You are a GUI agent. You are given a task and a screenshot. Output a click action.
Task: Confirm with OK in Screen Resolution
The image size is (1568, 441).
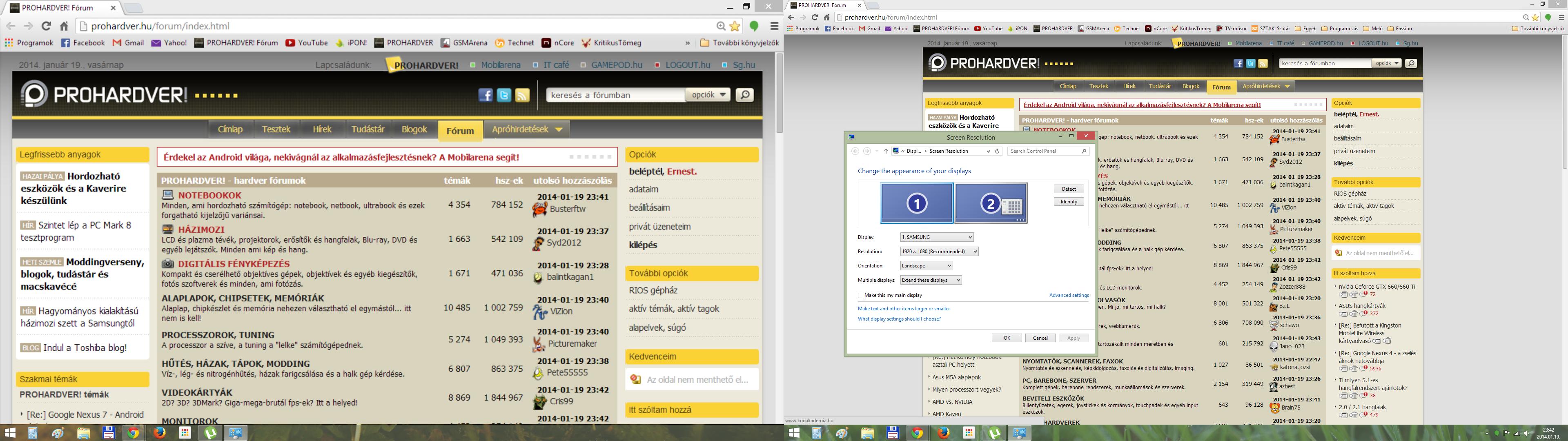tap(1007, 338)
